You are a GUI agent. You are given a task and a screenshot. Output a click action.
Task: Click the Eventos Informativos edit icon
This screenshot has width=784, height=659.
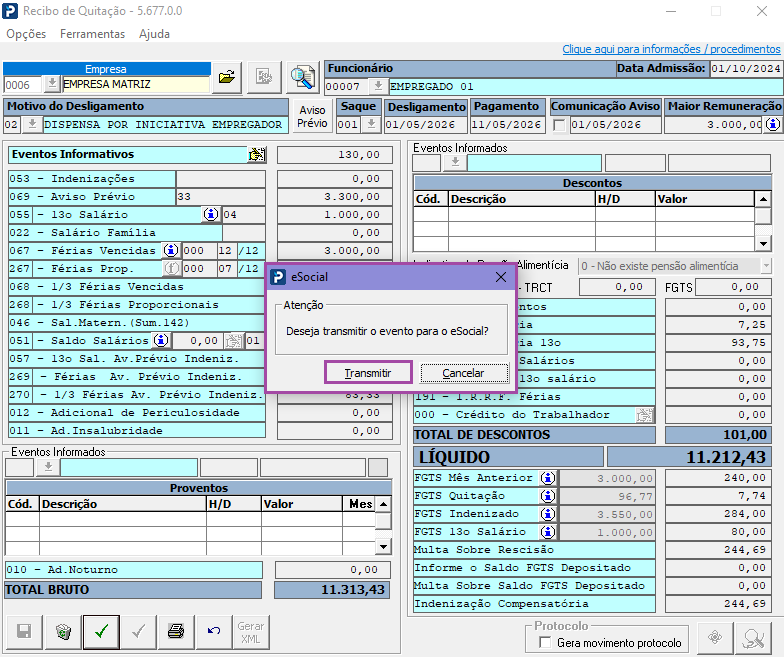pos(257,154)
